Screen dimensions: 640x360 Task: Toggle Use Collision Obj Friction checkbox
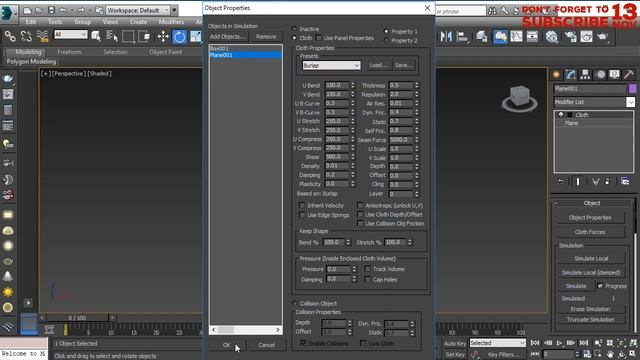click(x=360, y=223)
